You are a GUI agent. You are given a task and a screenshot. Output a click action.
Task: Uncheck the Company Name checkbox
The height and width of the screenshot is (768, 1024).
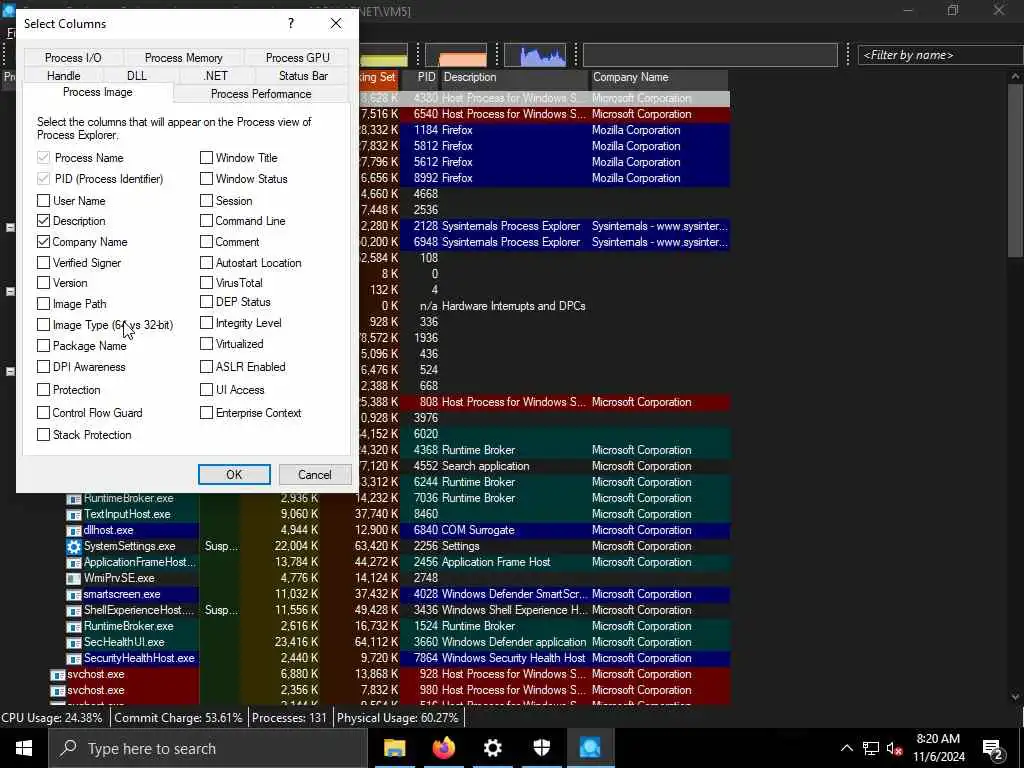tap(44, 242)
